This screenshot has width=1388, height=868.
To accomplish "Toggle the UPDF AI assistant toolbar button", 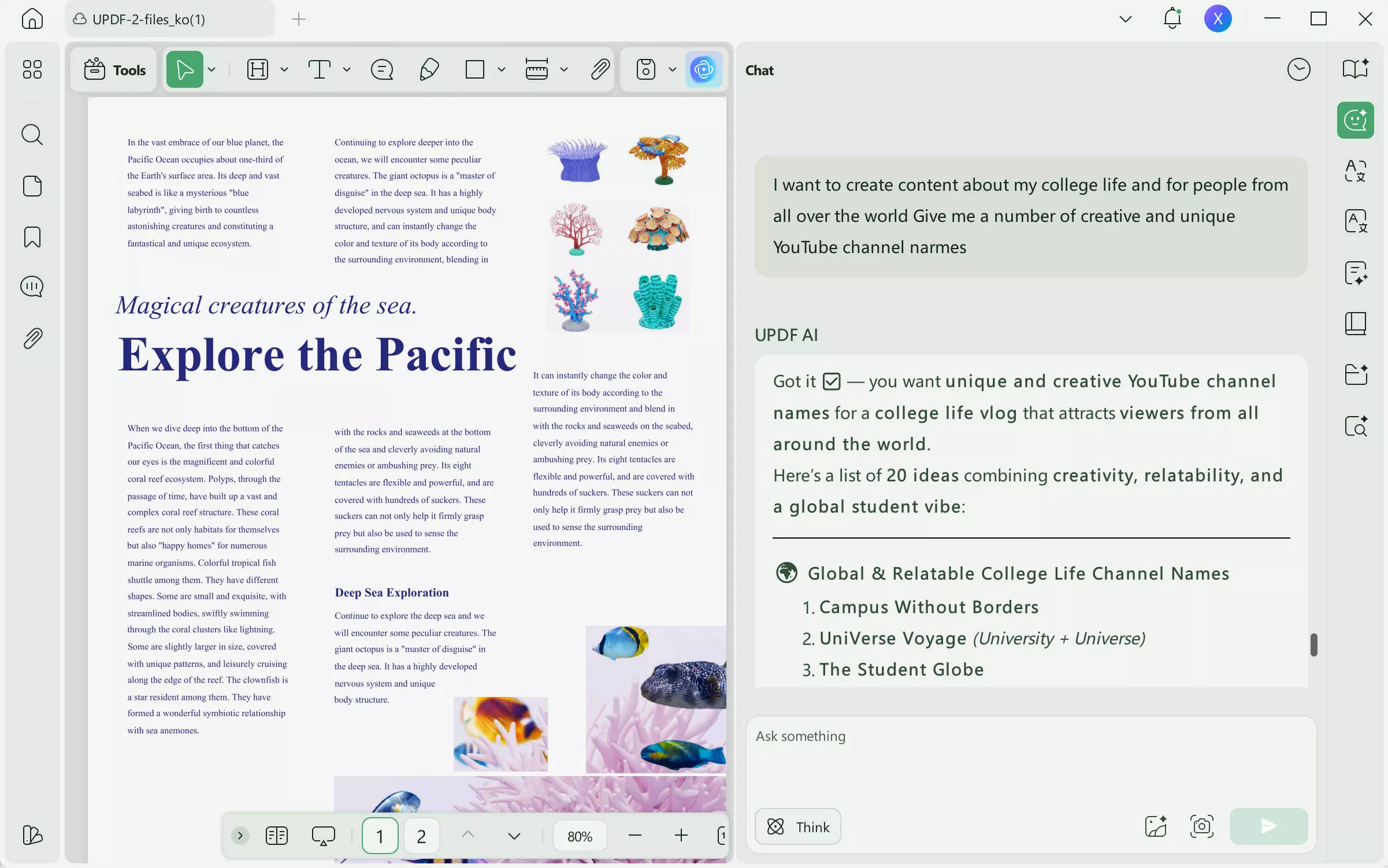I will (x=703, y=69).
